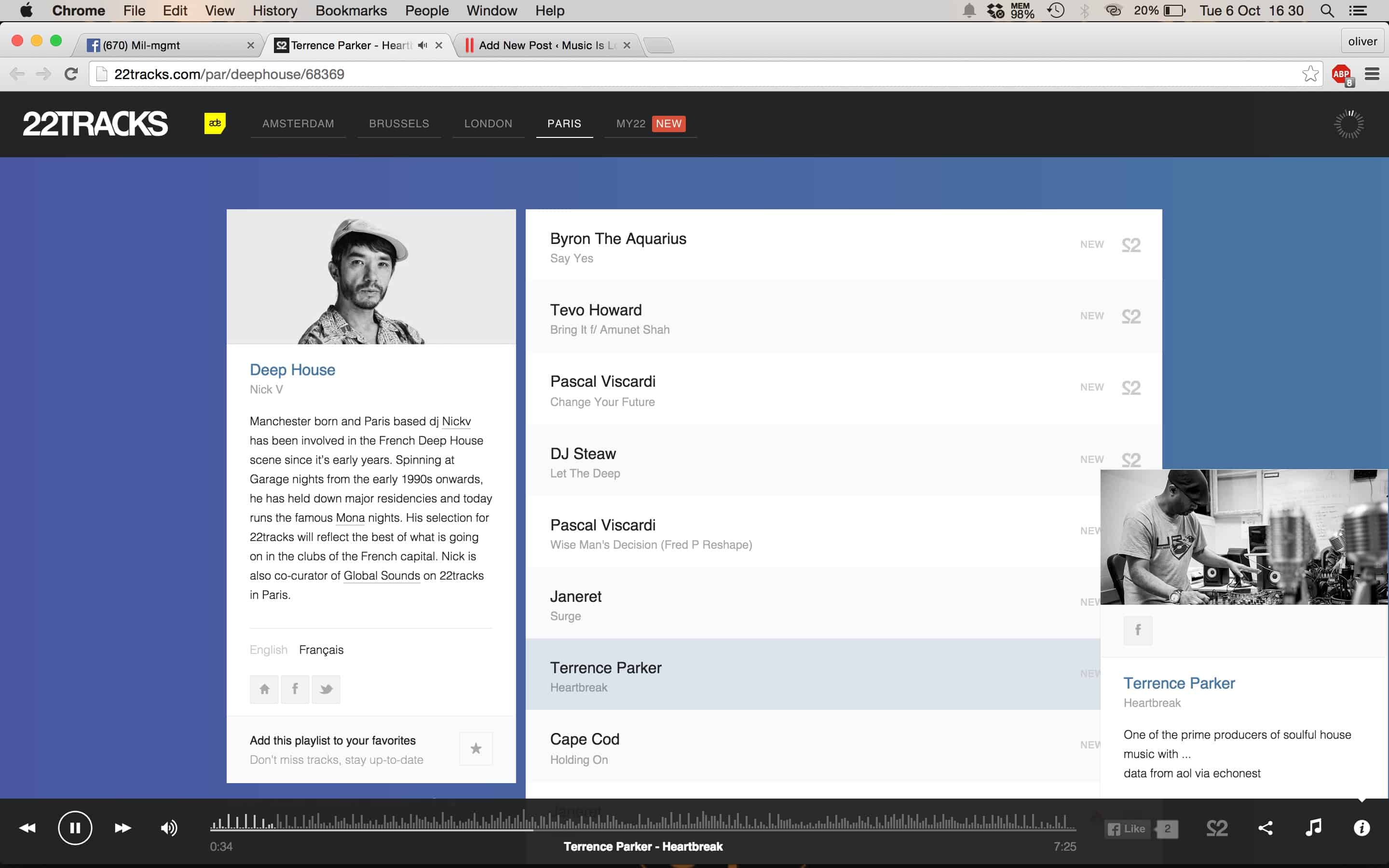This screenshot has height=868, width=1389.
Task: Play Janeret - Surge
Action: pyautogui.click(x=813, y=603)
